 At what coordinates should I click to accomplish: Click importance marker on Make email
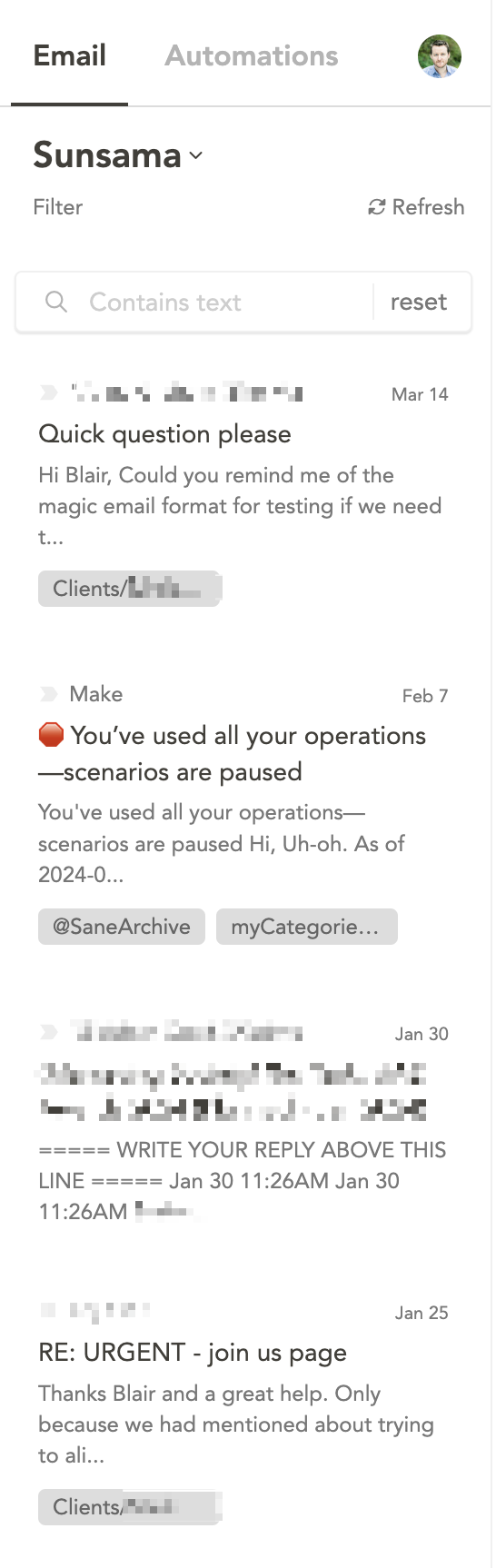[48, 694]
